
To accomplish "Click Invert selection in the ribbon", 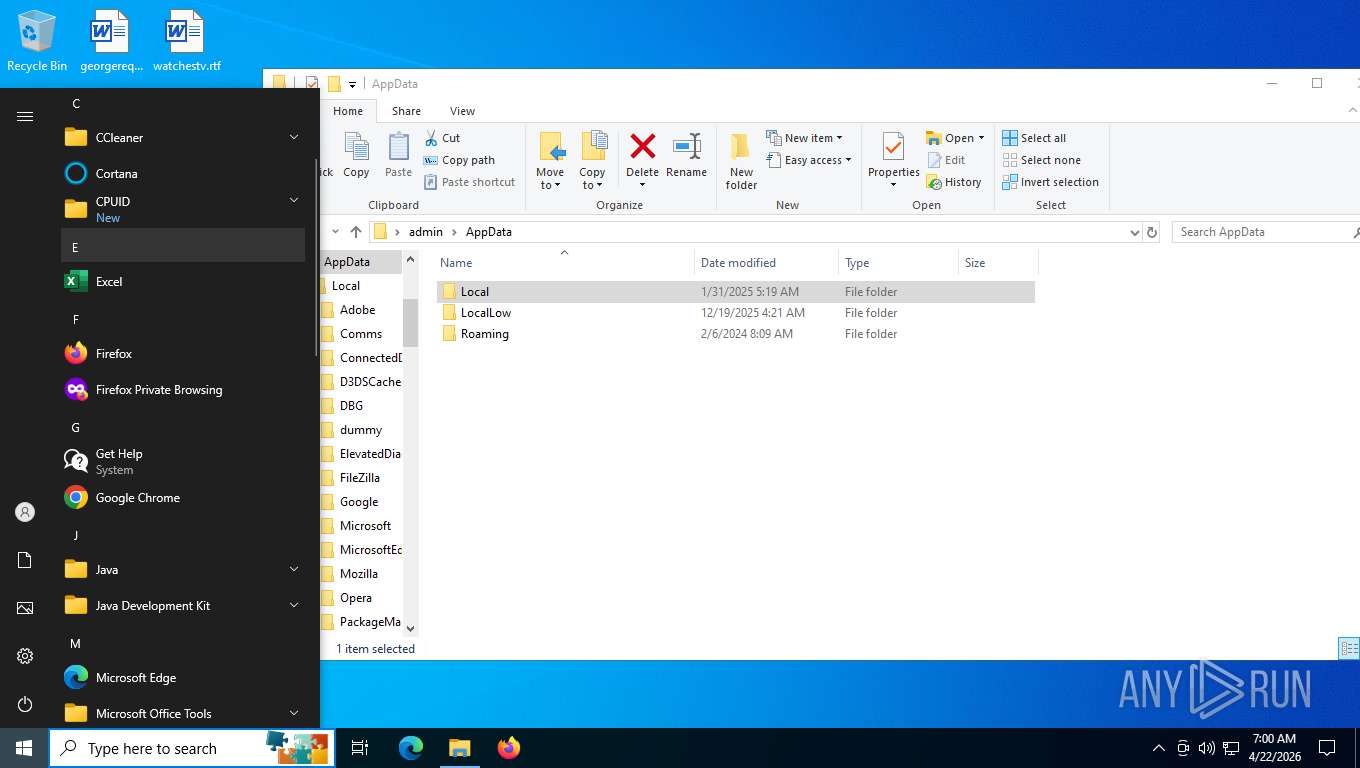I will pos(1050,182).
